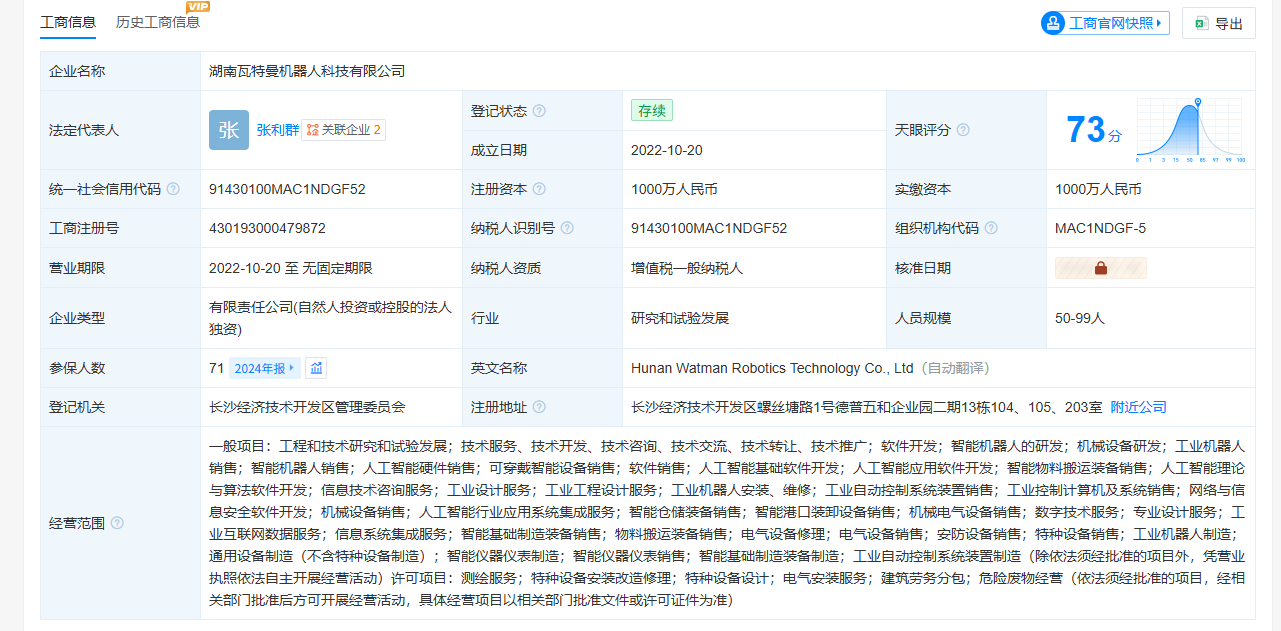Click the 研究和试验发展 industry value
1281x631 pixels.
click(x=680, y=318)
